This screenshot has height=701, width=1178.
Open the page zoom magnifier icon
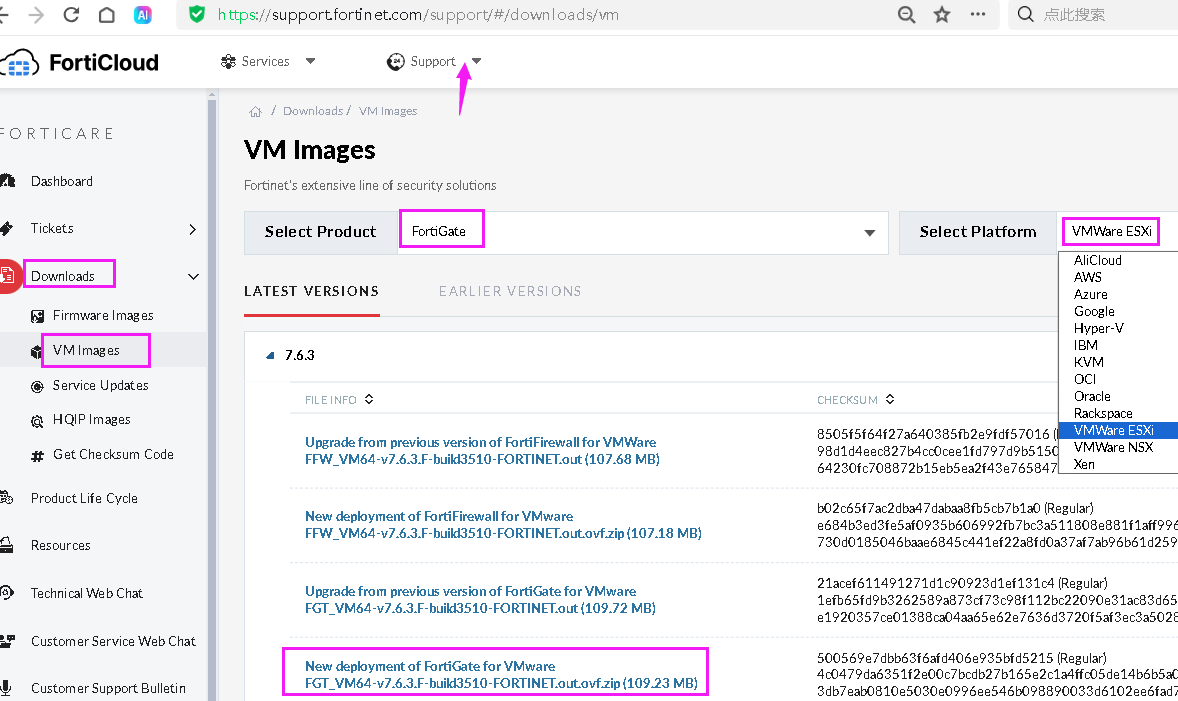[907, 14]
